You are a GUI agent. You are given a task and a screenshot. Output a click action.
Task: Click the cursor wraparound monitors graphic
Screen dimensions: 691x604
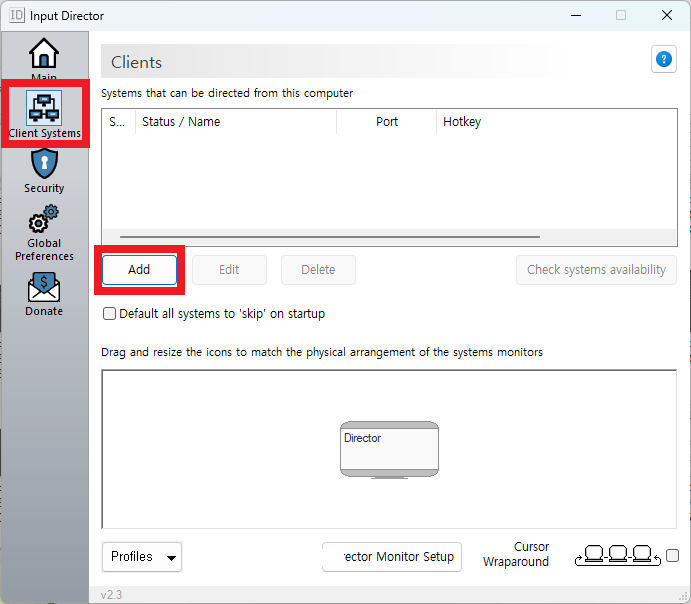click(x=618, y=556)
